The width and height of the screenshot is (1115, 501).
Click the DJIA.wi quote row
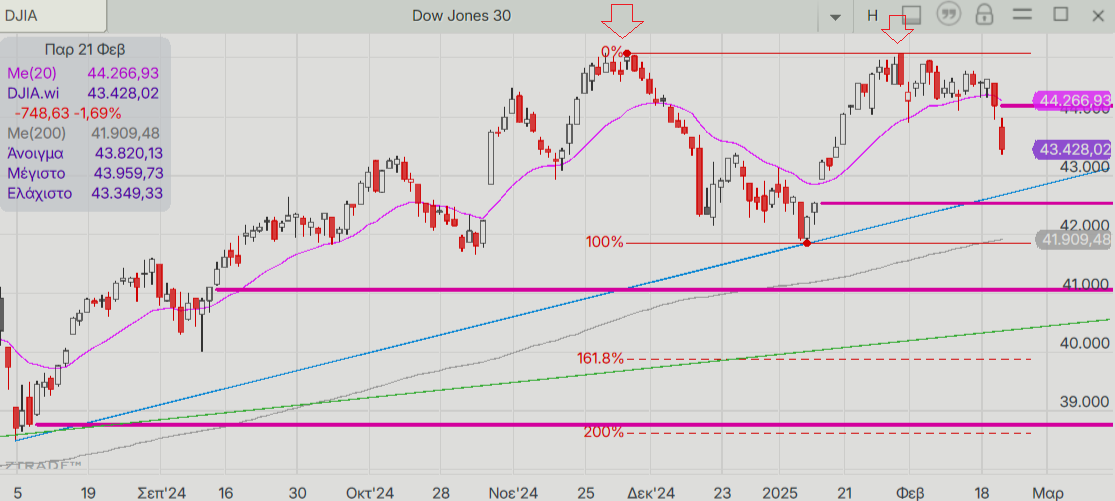[83, 93]
